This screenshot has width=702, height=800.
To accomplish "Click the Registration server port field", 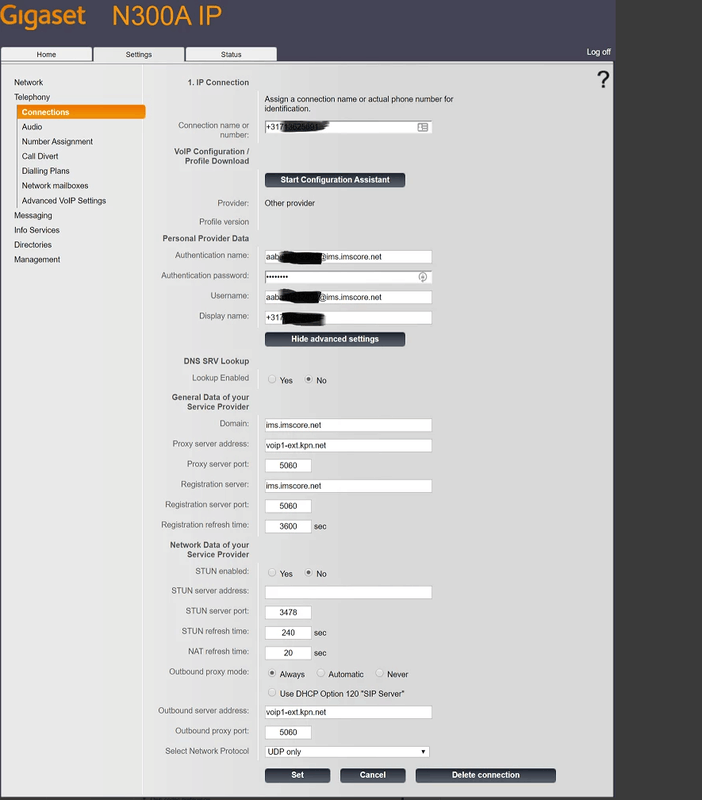I will tap(288, 506).
